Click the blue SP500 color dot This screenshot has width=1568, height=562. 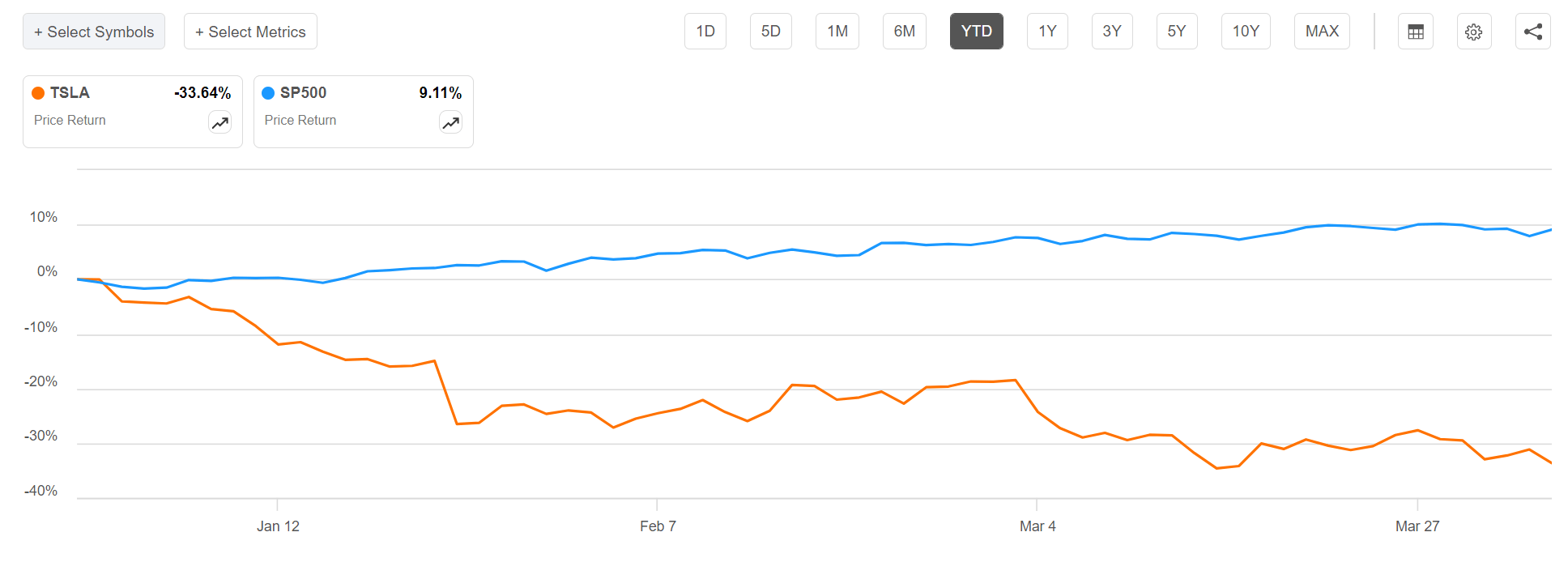coord(268,93)
